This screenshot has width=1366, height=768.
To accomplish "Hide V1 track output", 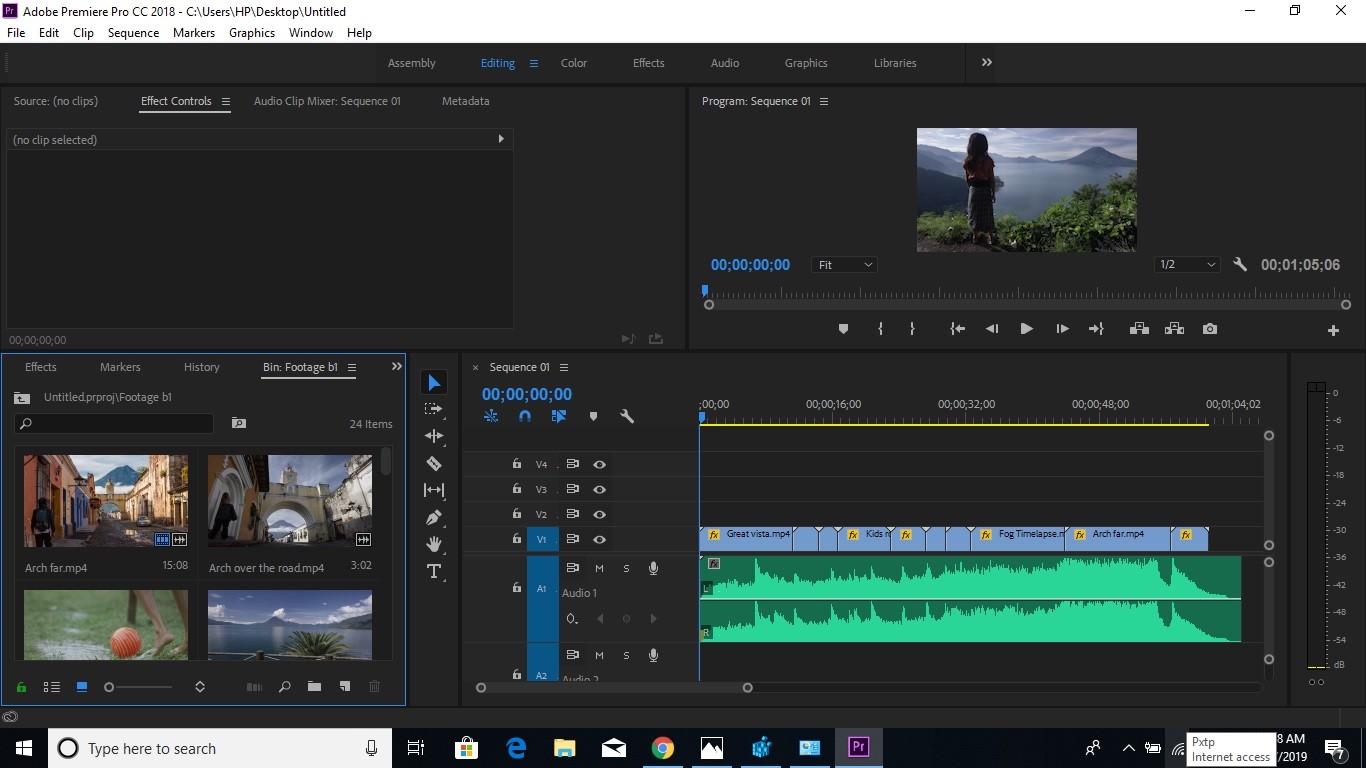I will [x=599, y=539].
